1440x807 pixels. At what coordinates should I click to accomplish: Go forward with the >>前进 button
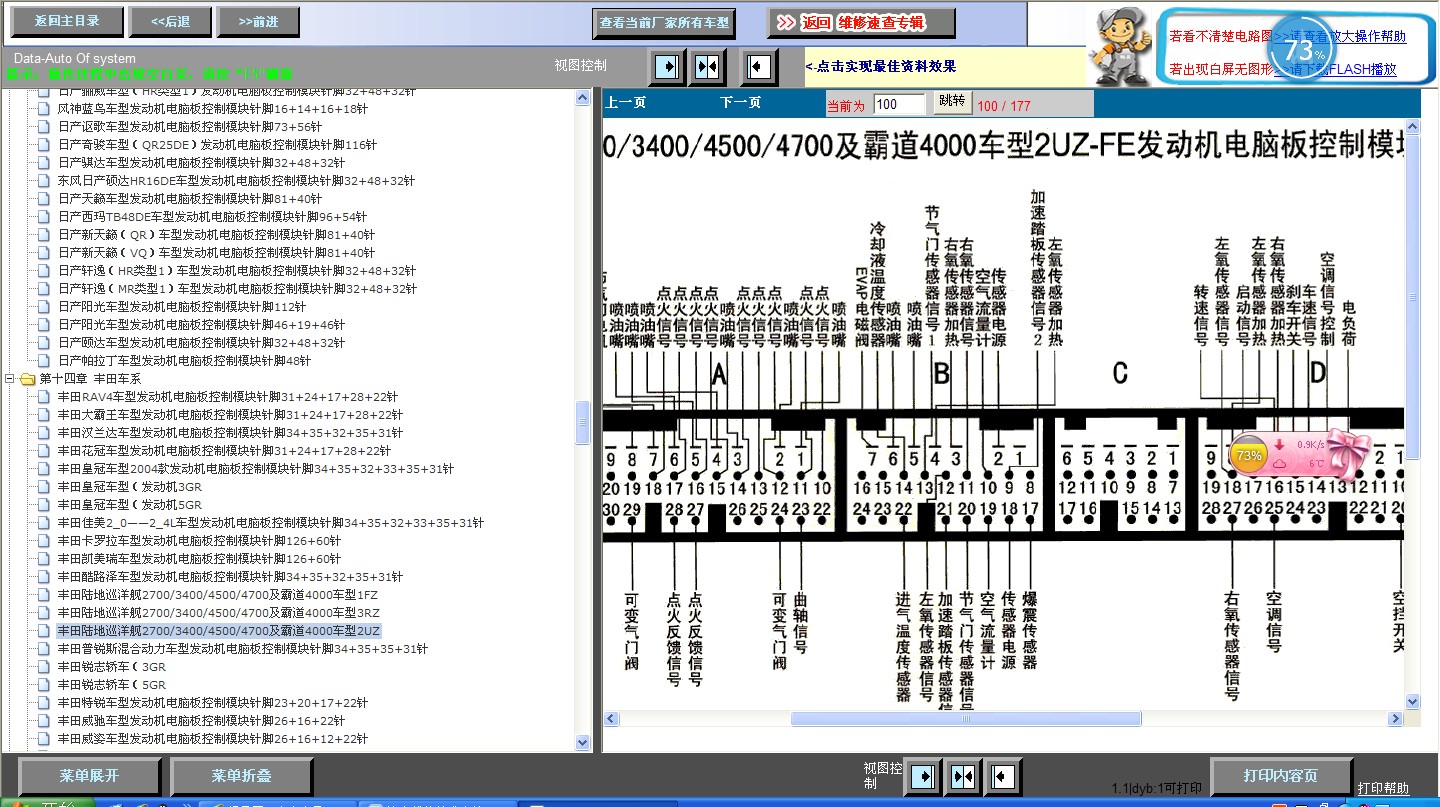coord(259,22)
